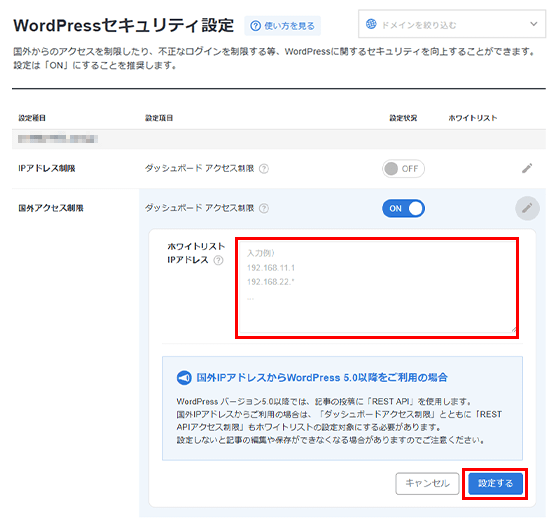The image size is (560, 520).
Task: Click help icon next to ホワイトリスト IPアドレス
Action: (219, 260)
